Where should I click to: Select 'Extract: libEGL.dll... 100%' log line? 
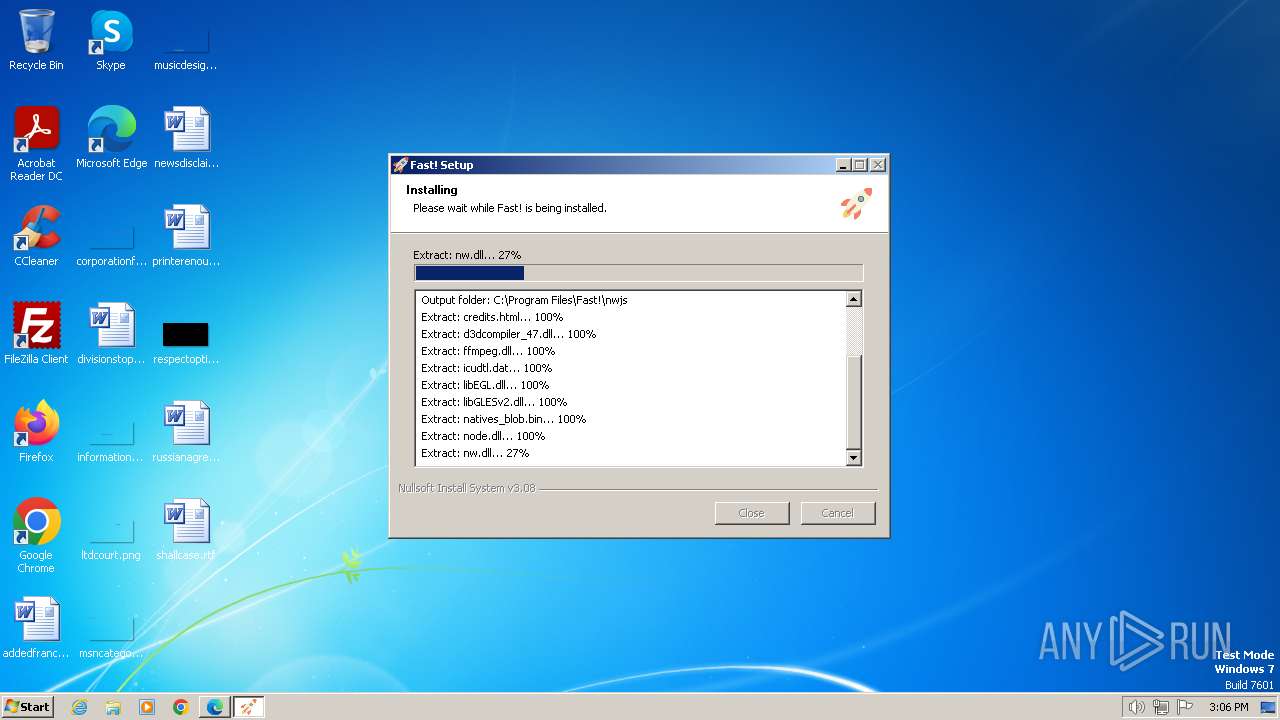pyautogui.click(x=485, y=385)
